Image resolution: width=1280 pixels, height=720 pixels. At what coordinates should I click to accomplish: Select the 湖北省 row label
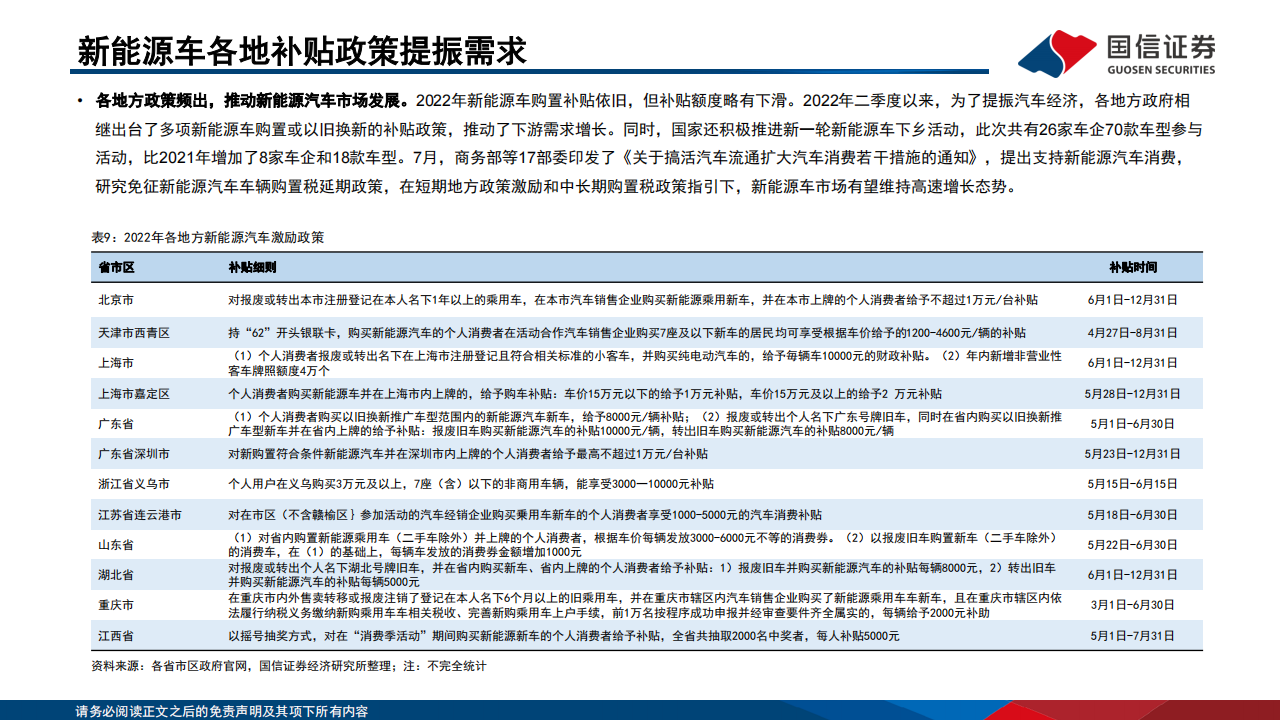click(117, 575)
